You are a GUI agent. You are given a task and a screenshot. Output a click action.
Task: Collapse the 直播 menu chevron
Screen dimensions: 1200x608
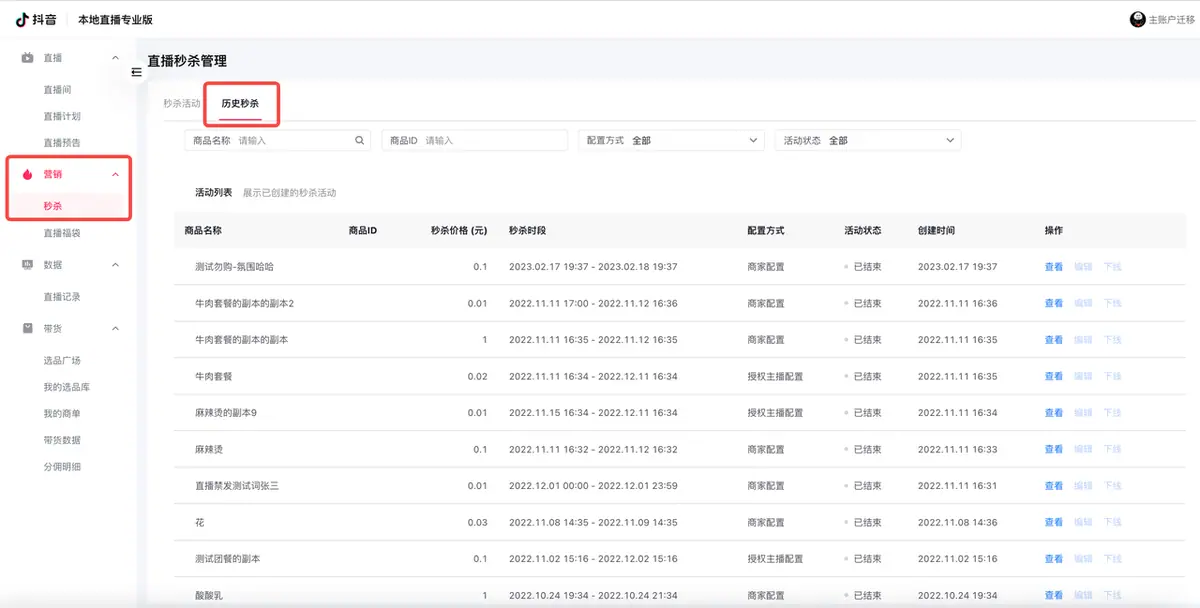click(x=115, y=58)
